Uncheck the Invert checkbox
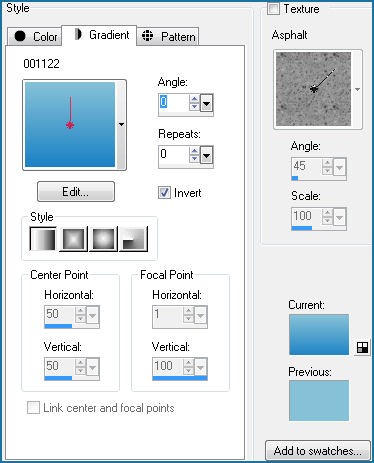Screen dimensions: 374x463 164,193
